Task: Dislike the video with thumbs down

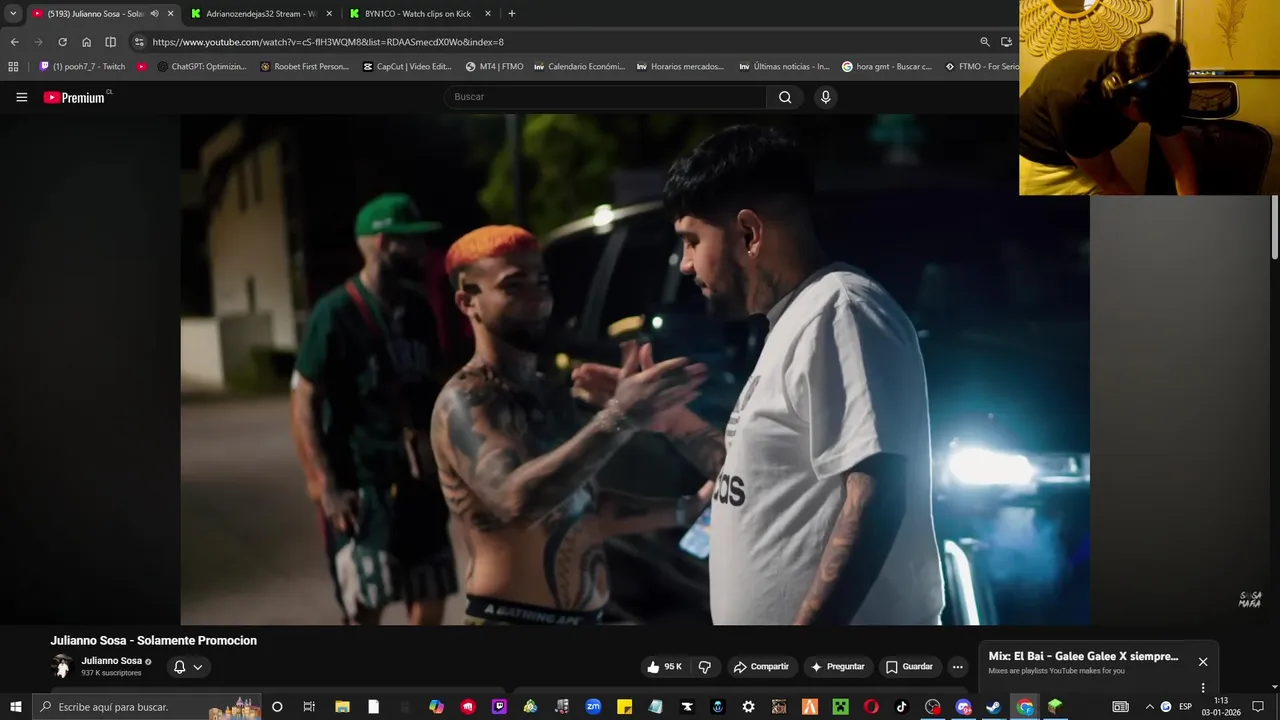Action: coord(704,667)
